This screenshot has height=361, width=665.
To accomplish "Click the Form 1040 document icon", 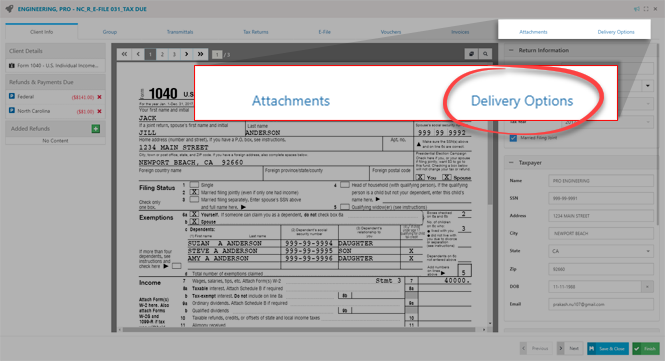I will pyautogui.click(x=12, y=65).
